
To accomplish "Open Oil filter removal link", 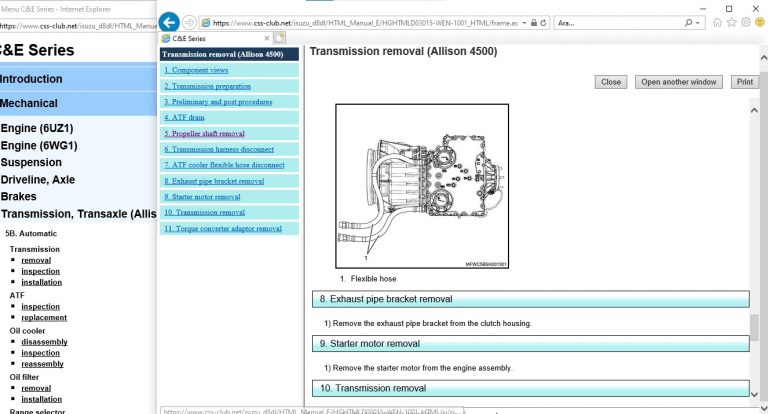I will (x=36, y=388).
